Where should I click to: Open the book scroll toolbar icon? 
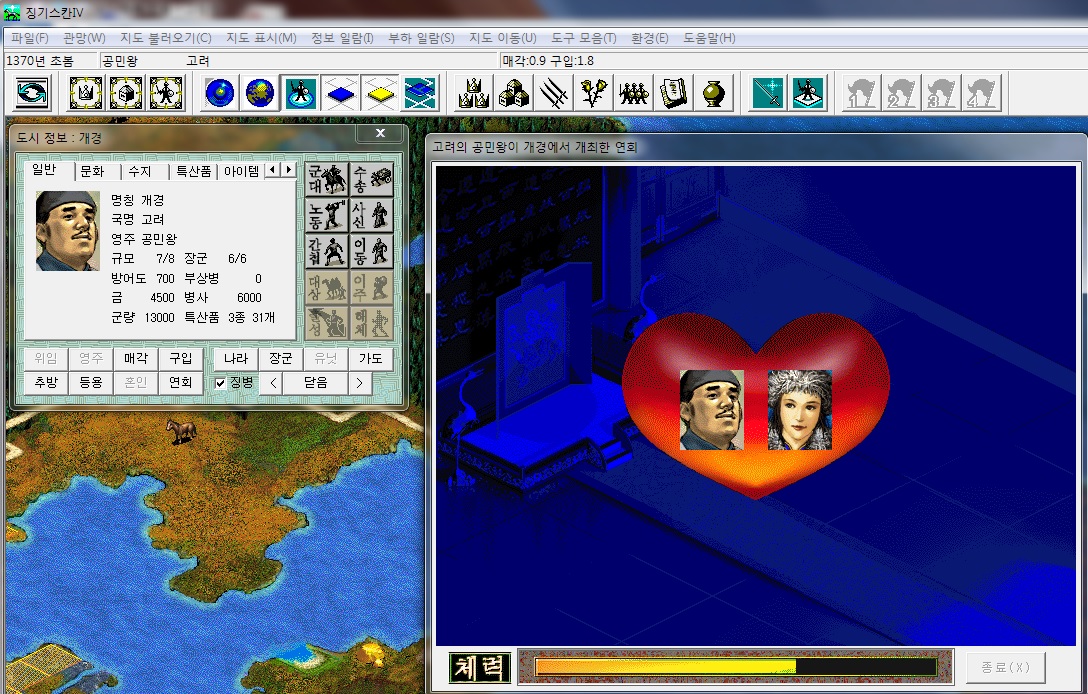(x=674, y=92)
